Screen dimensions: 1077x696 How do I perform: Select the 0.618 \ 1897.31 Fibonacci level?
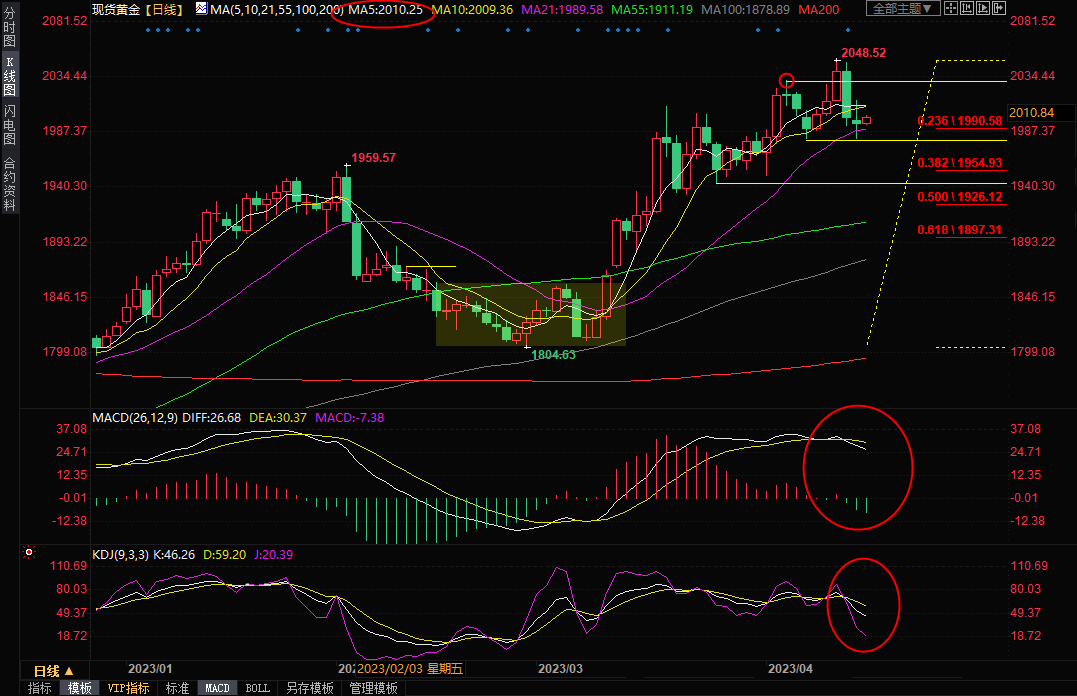pos(960,229)
